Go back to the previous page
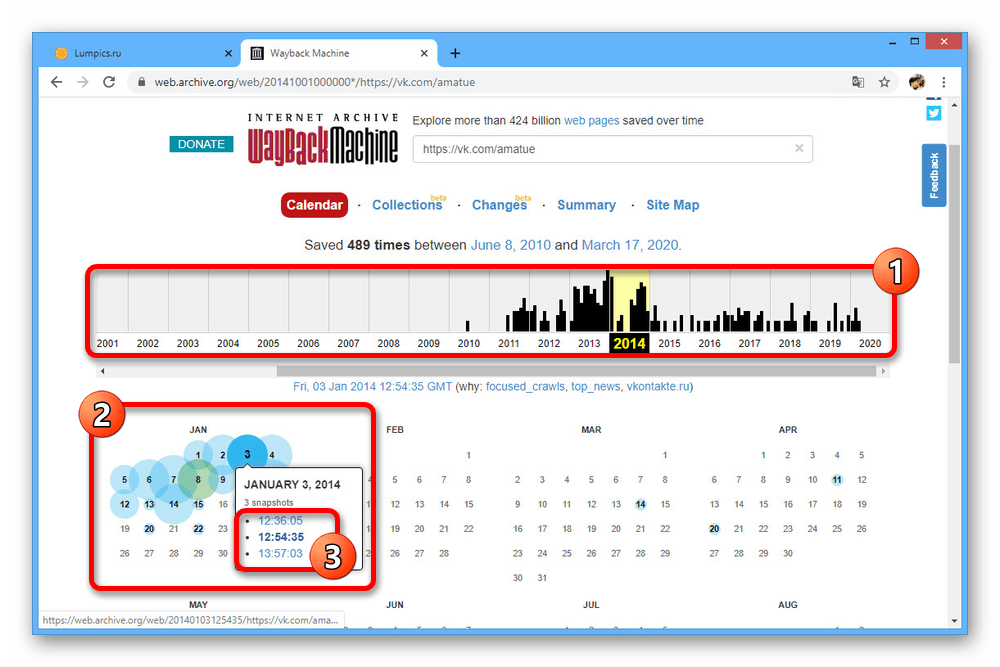This screenshot has width=1000, height=667. 57,82
